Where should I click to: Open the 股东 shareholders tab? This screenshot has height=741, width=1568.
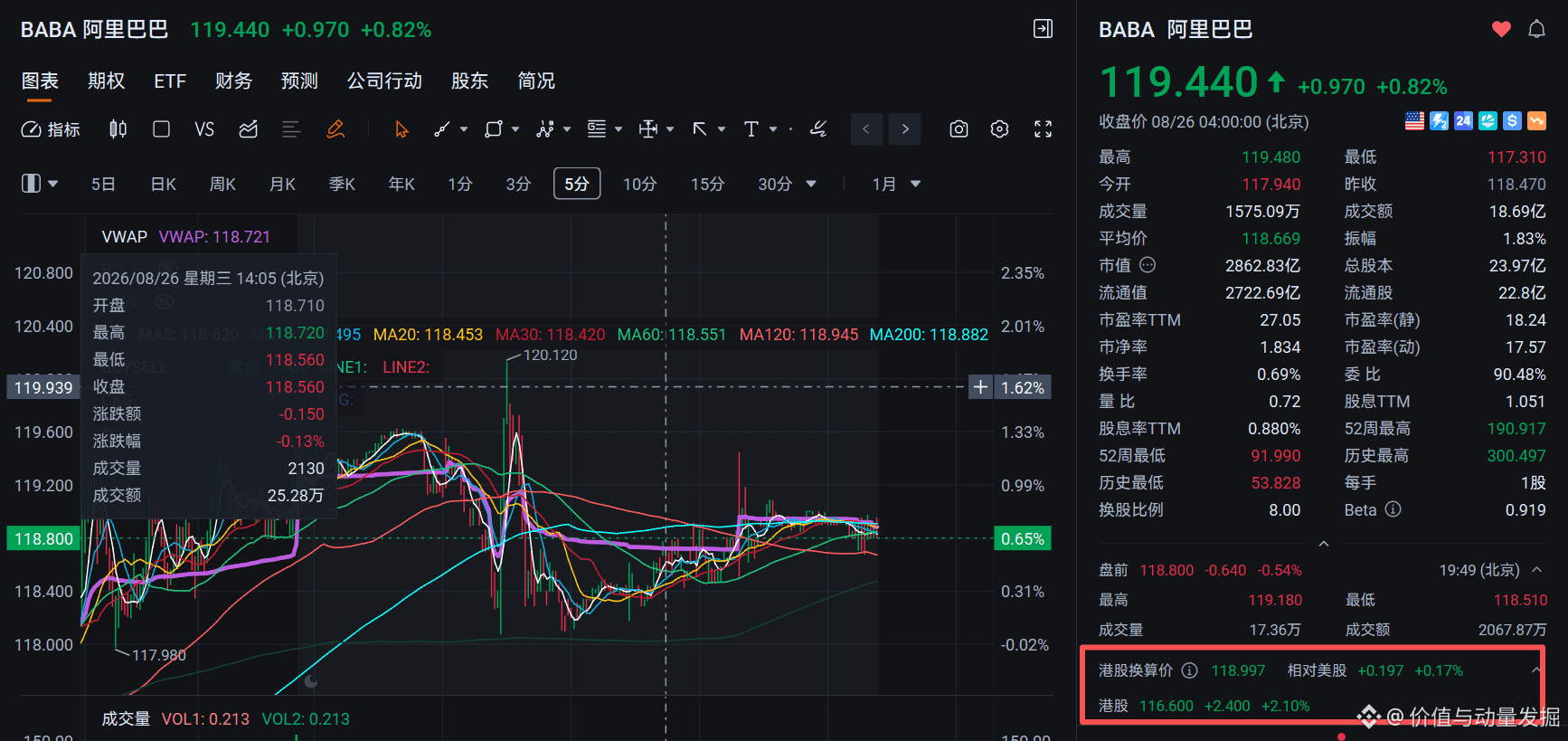(x=469, y=81)
